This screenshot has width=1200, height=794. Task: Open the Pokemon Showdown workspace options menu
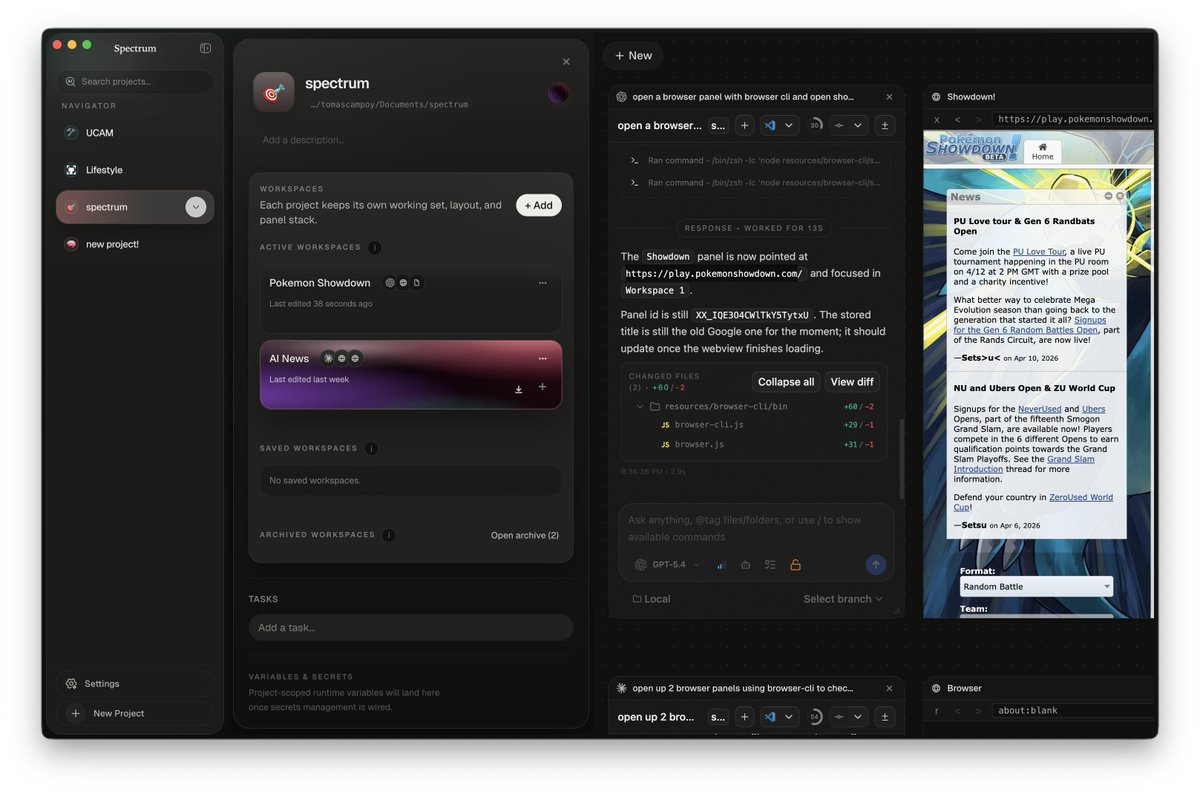click(x=543, y=283)
